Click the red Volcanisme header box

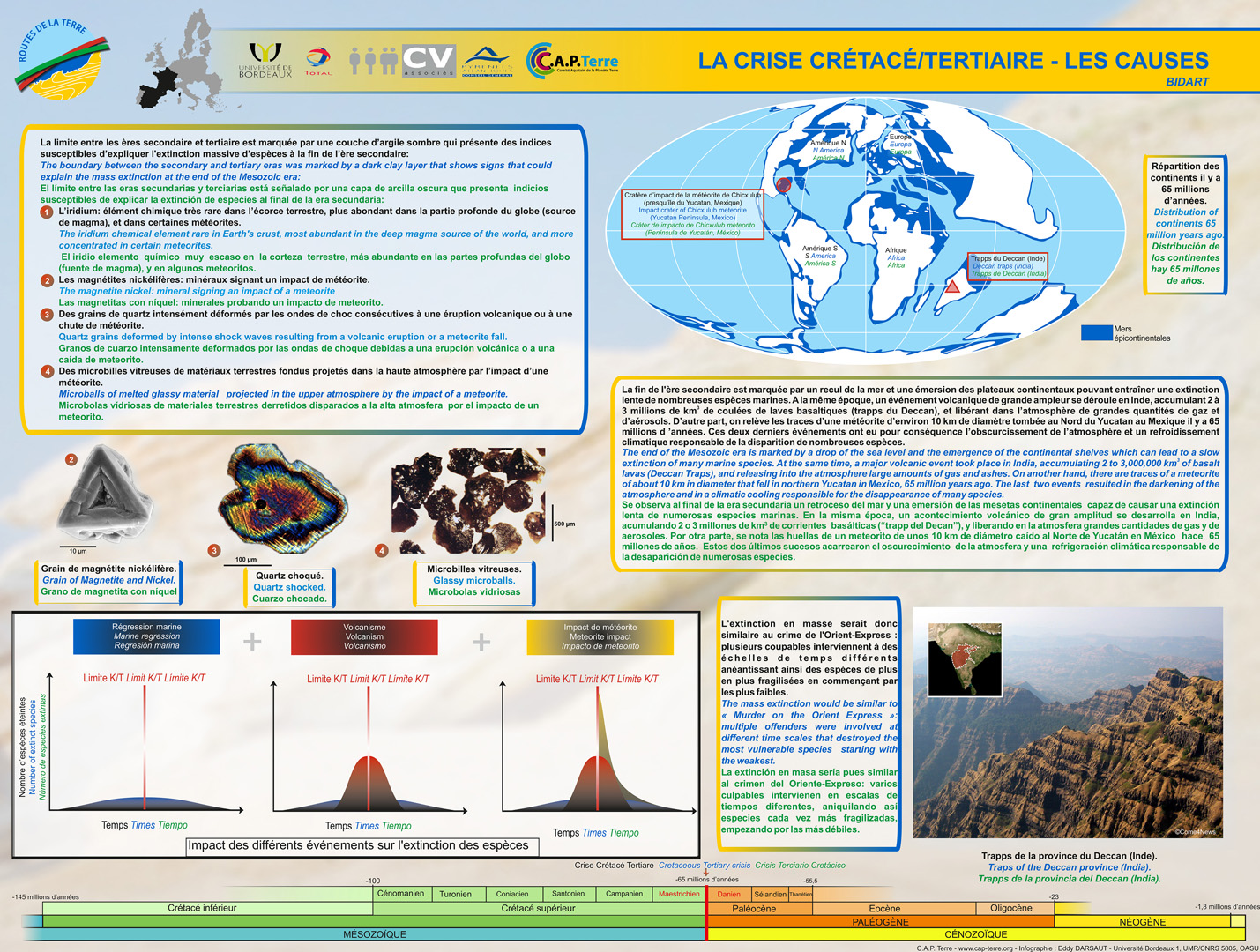tap(364, 636)
